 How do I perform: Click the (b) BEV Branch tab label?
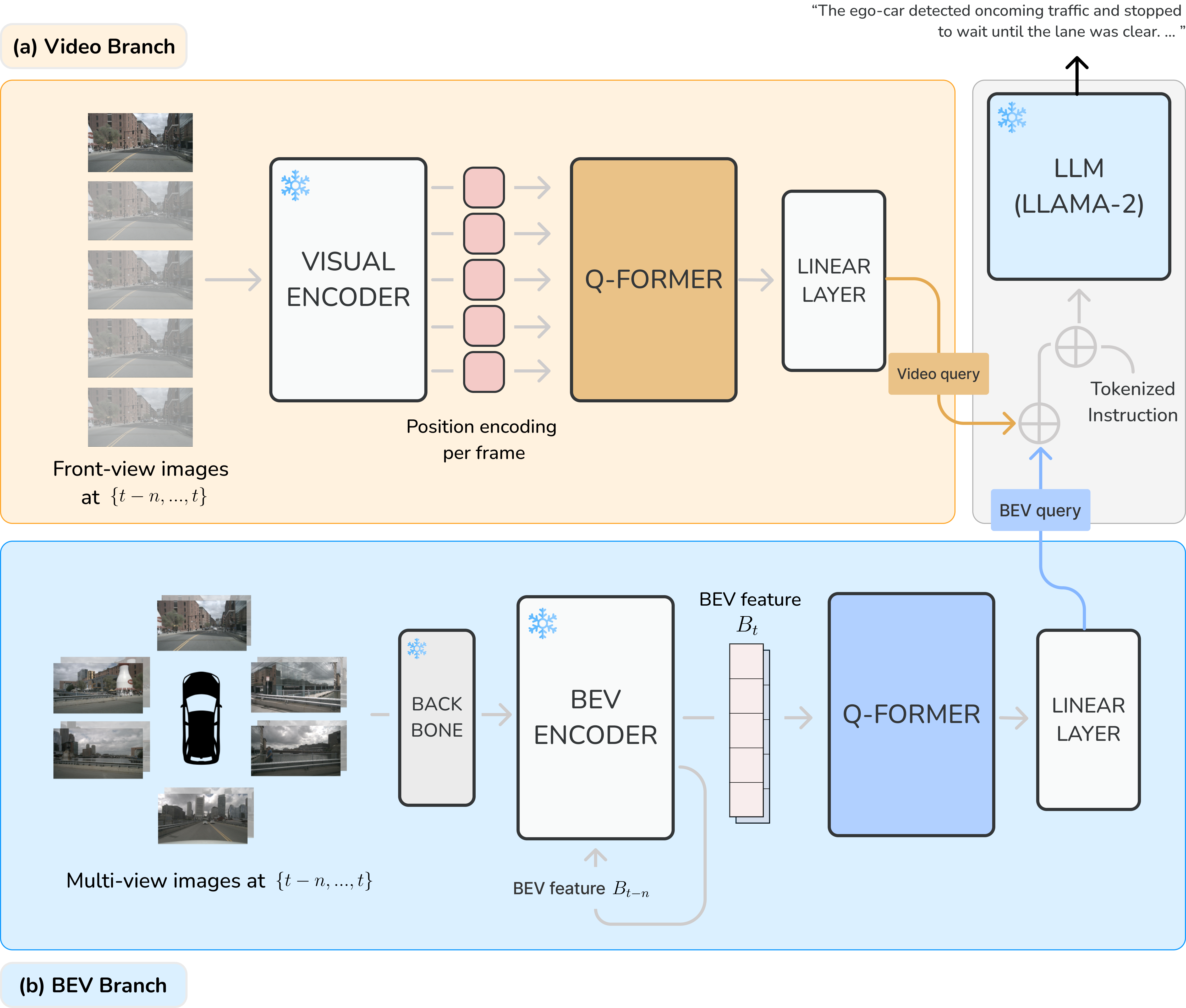93,985
